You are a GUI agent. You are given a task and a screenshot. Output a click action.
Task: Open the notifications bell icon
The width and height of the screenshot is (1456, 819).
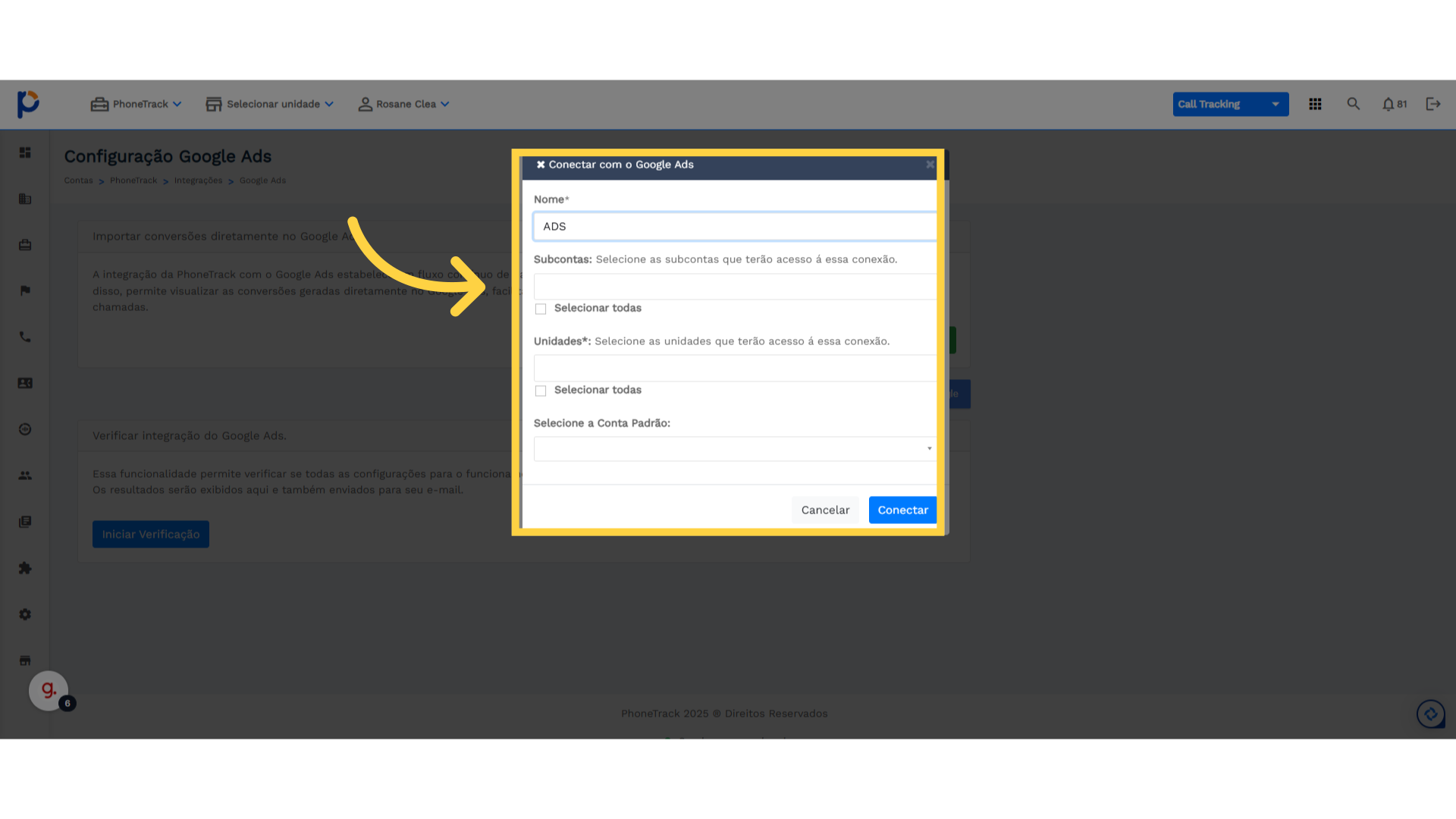coord(1394,104)
